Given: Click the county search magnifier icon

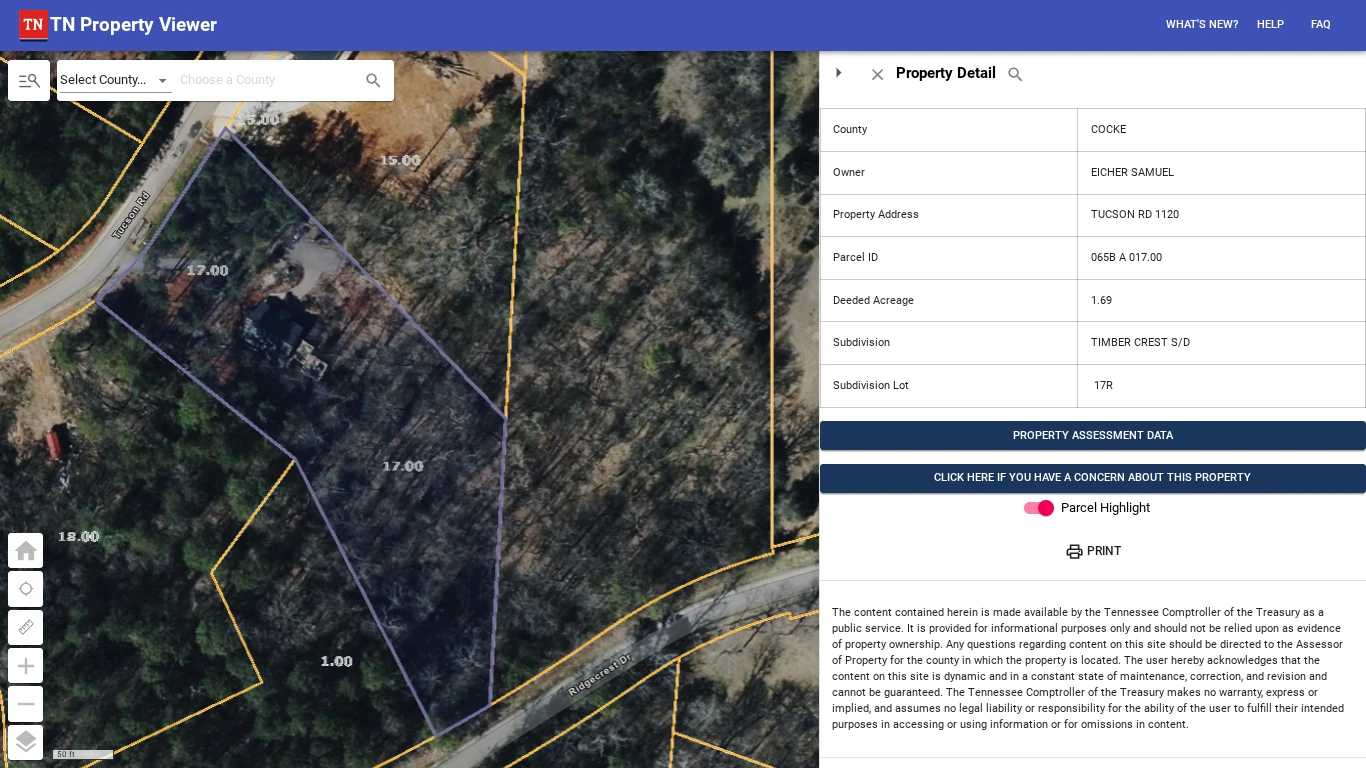Looking at the screenshot, I should click(x=373, y=81).
